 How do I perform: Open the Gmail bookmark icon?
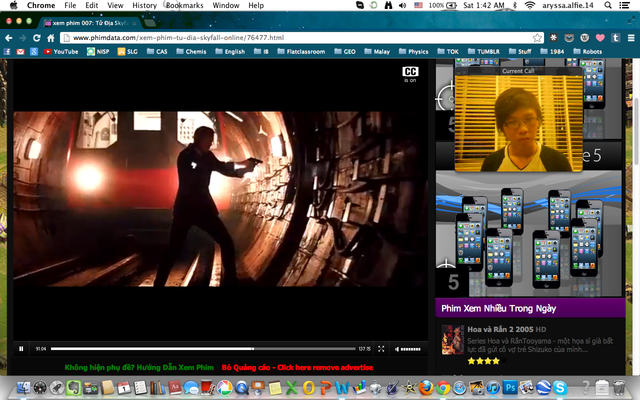pyautogui.click(x=20, y=51)
